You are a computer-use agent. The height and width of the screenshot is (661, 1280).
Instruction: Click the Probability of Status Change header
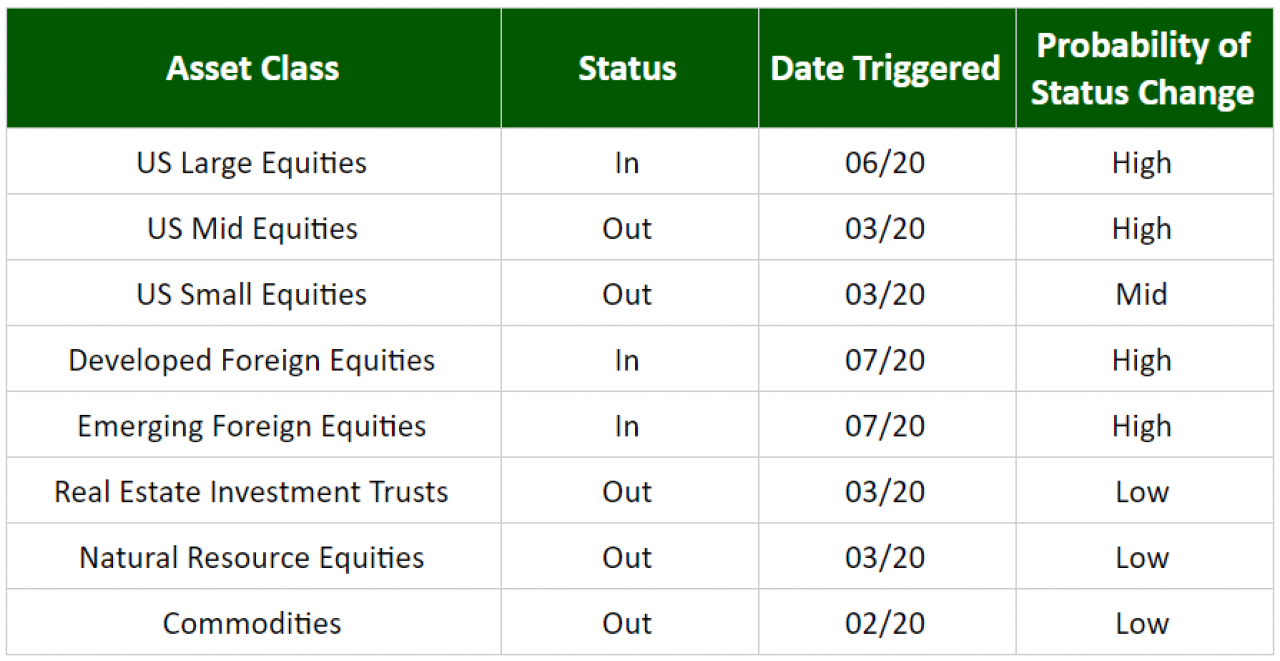(1143, 68)
